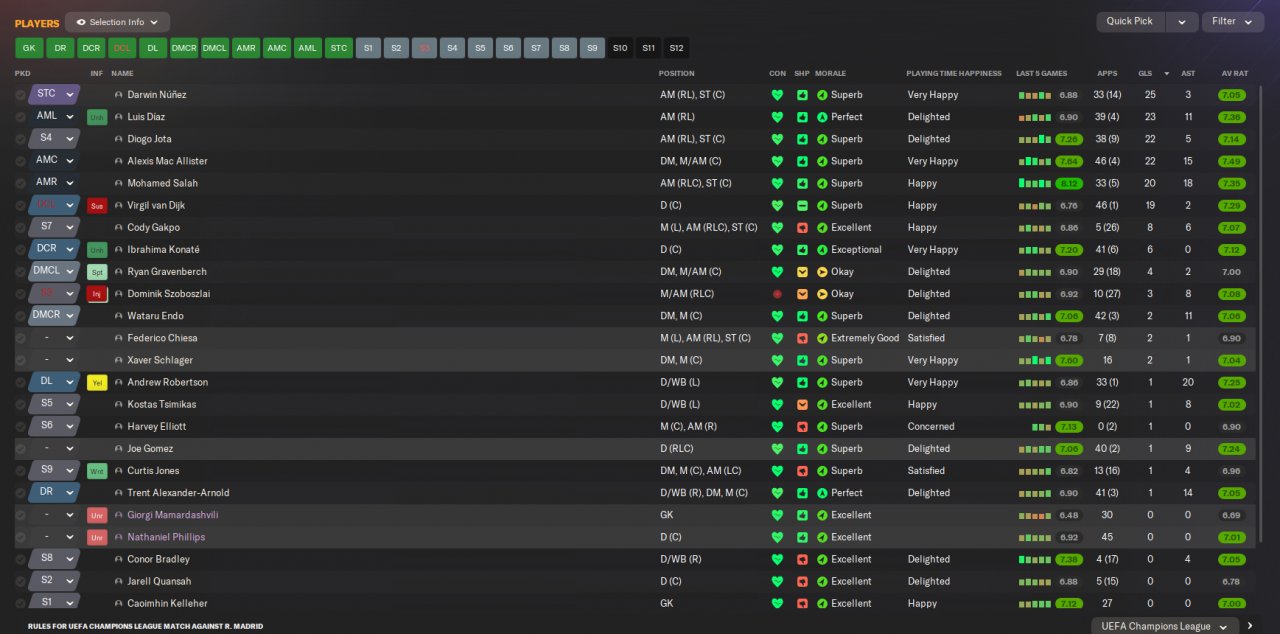Open Giorgi Mamardashvili's player profile
This screenshot has height=634, width=1280.
point(172,515)
